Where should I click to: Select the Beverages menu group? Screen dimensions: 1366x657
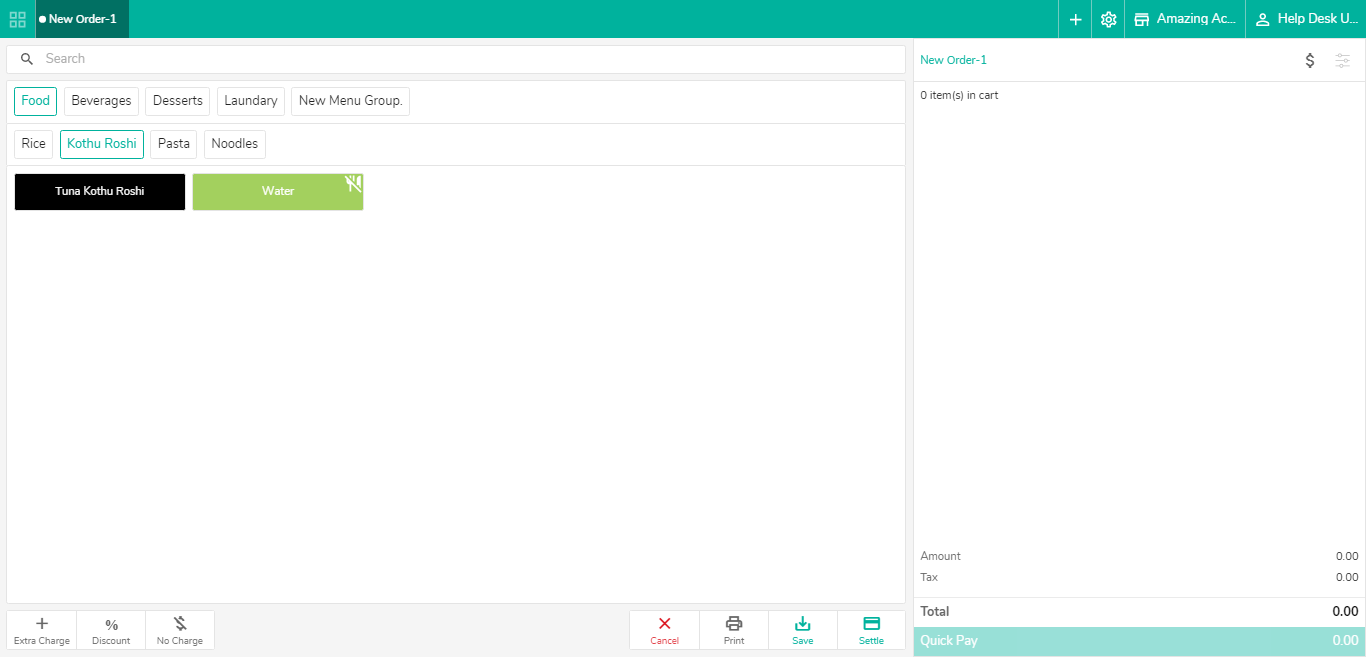click(x=101, y=101)
